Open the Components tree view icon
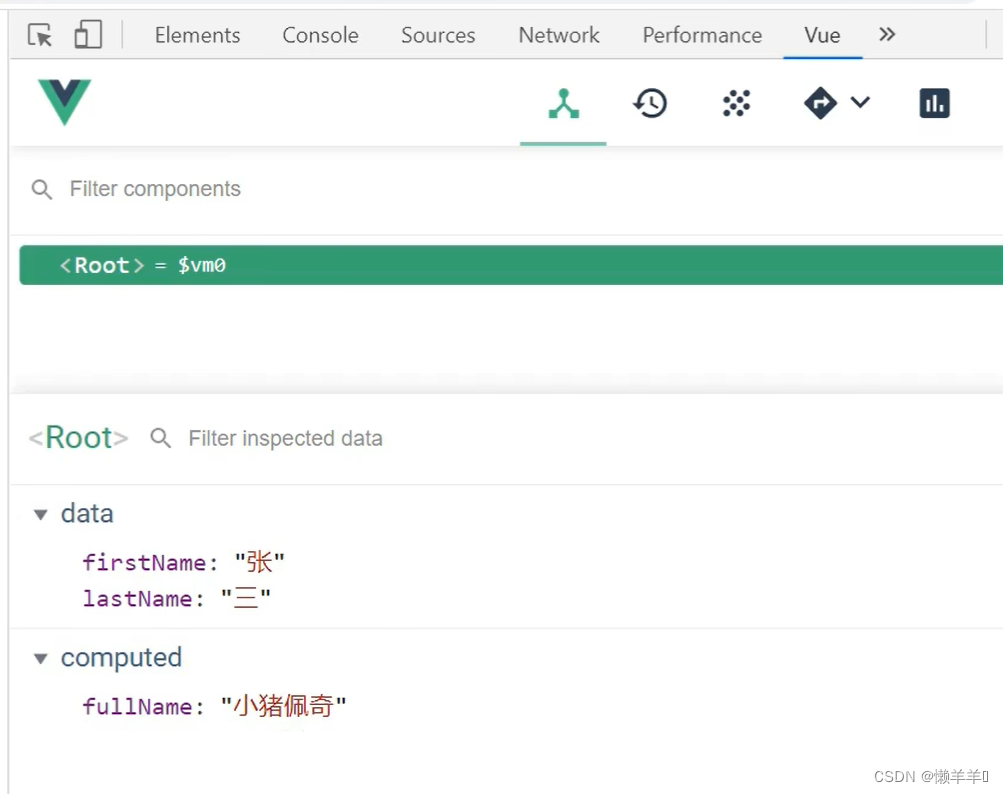Image resolution: width=1003 pixels, height=794 pixels. 564,103
